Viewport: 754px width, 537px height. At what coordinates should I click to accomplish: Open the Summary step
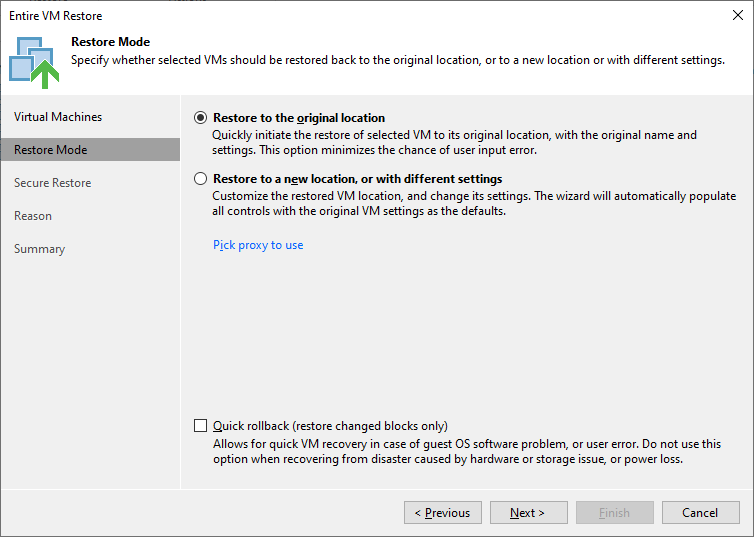(x=39, y=249)
